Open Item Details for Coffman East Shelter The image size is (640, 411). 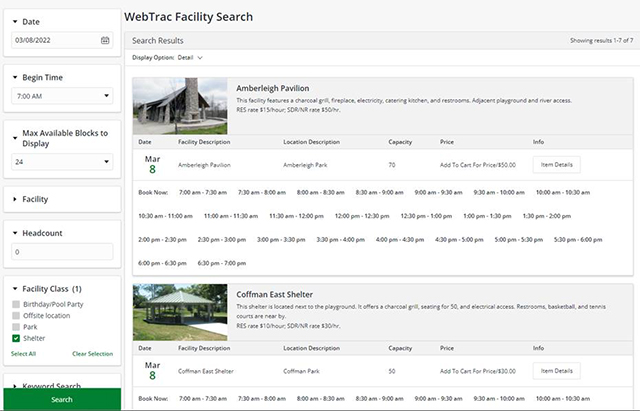555,370
